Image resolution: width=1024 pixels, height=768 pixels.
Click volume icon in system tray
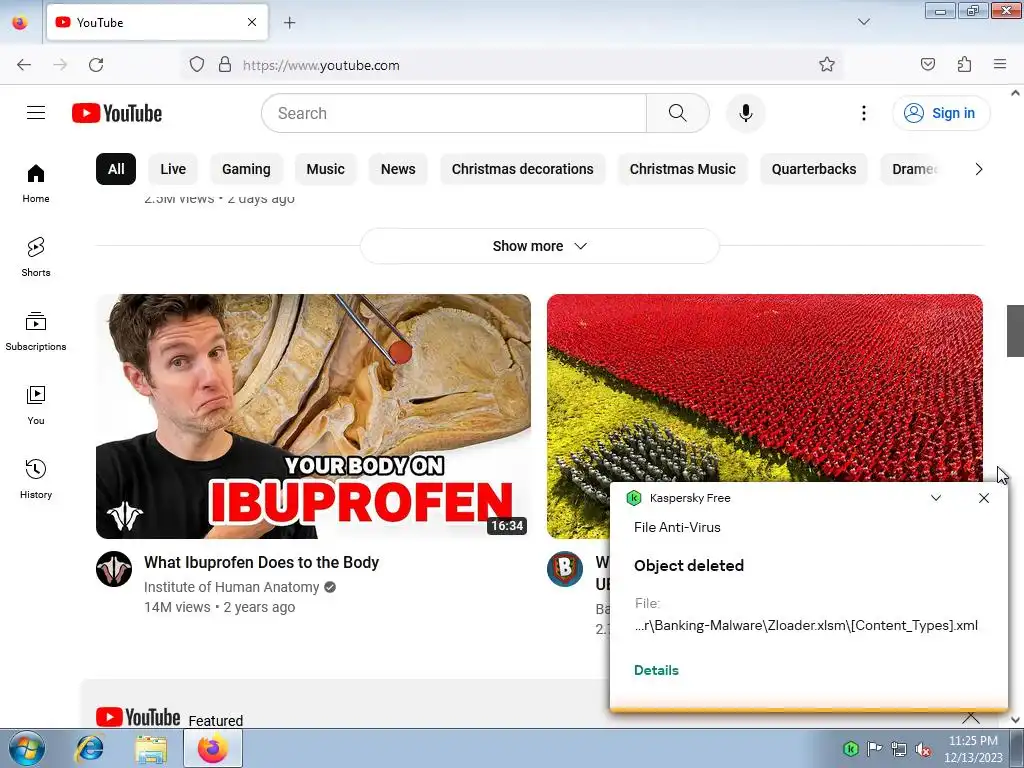[x=923, y=749]
